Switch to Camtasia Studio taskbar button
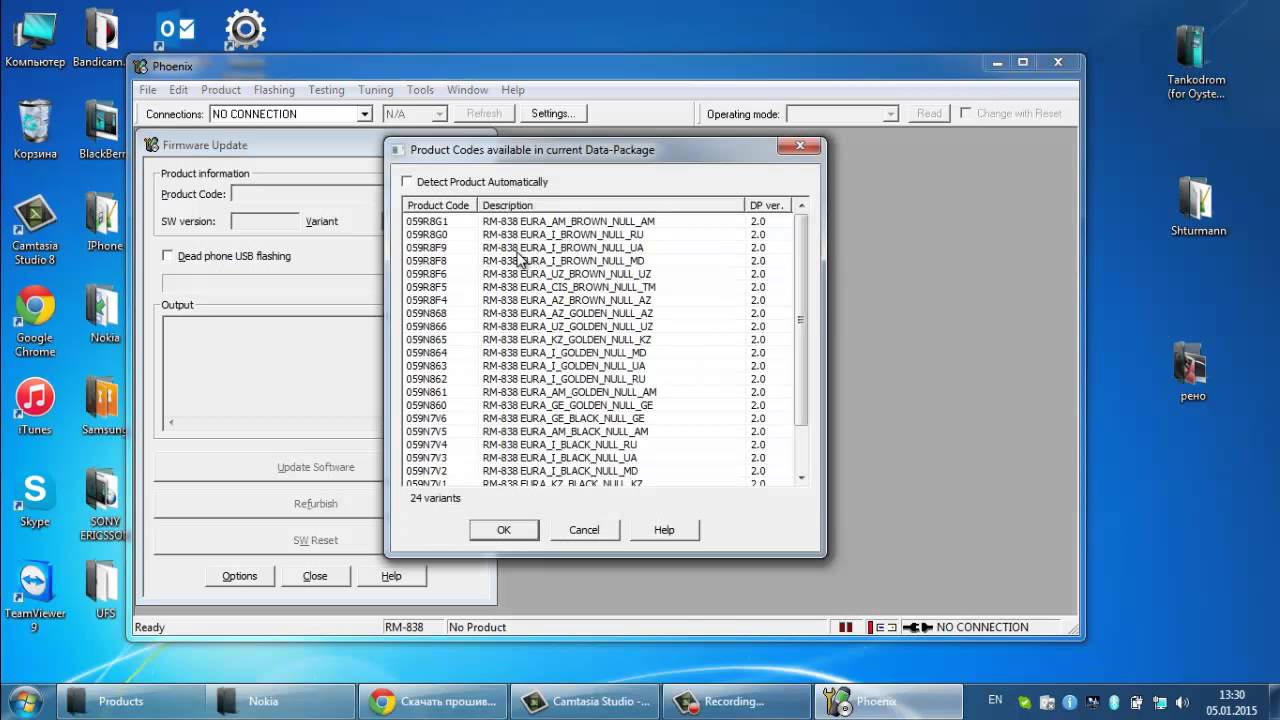 click(585, 701)
